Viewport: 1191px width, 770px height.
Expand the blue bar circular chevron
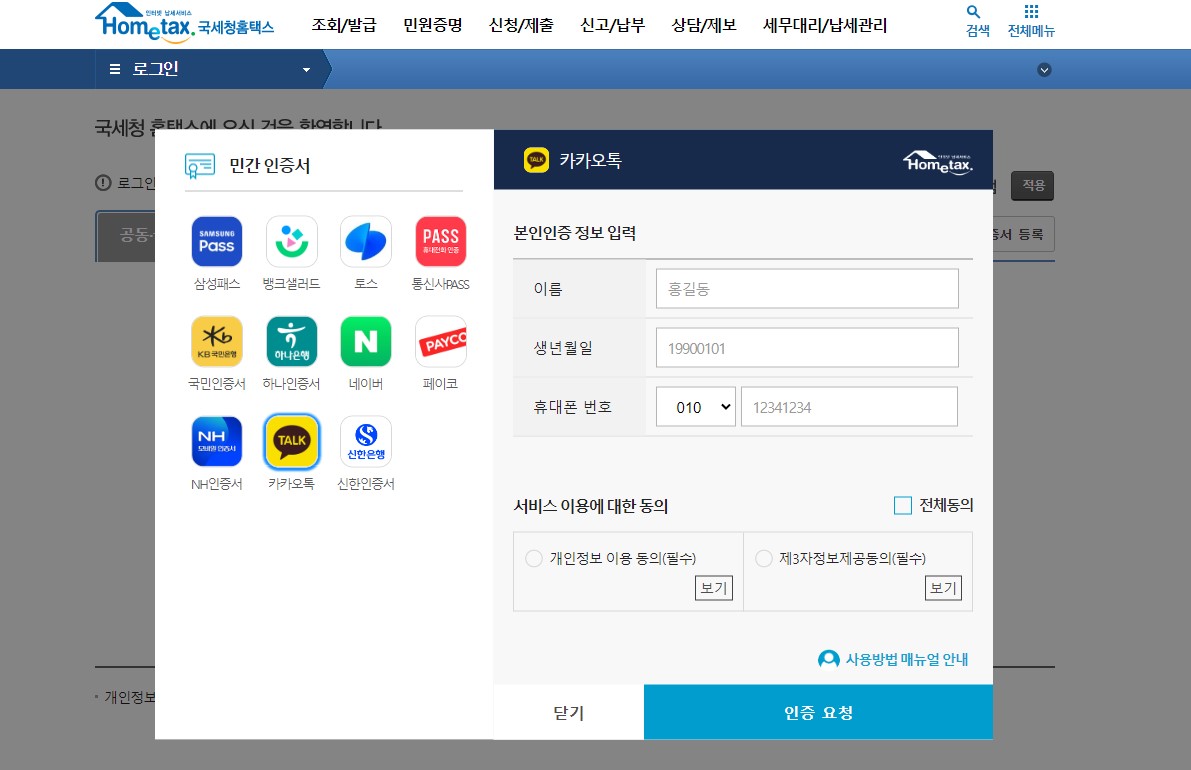(x=1044, y=70)
